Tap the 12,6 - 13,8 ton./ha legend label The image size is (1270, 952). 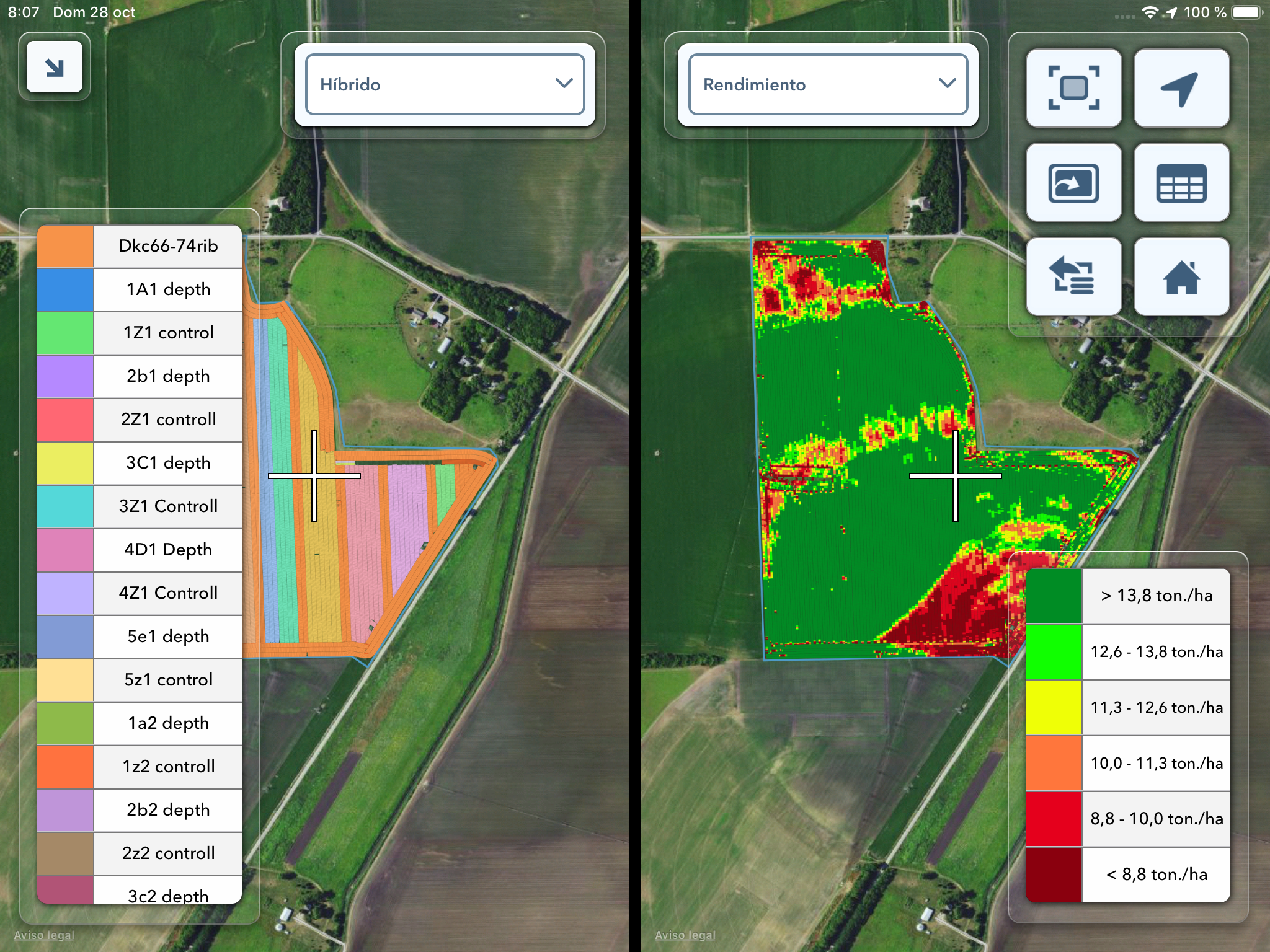[1157, 652]
